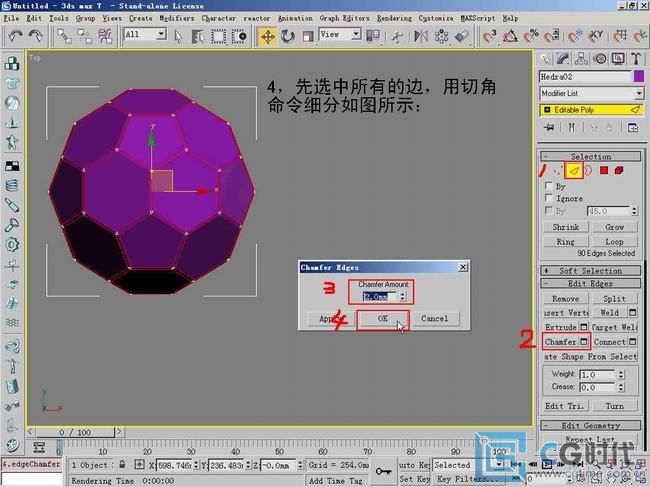Image resolution: width=650 pixels, height=487 pixels.
Task: Click the Loop selection button
Action: coord(614,241)
